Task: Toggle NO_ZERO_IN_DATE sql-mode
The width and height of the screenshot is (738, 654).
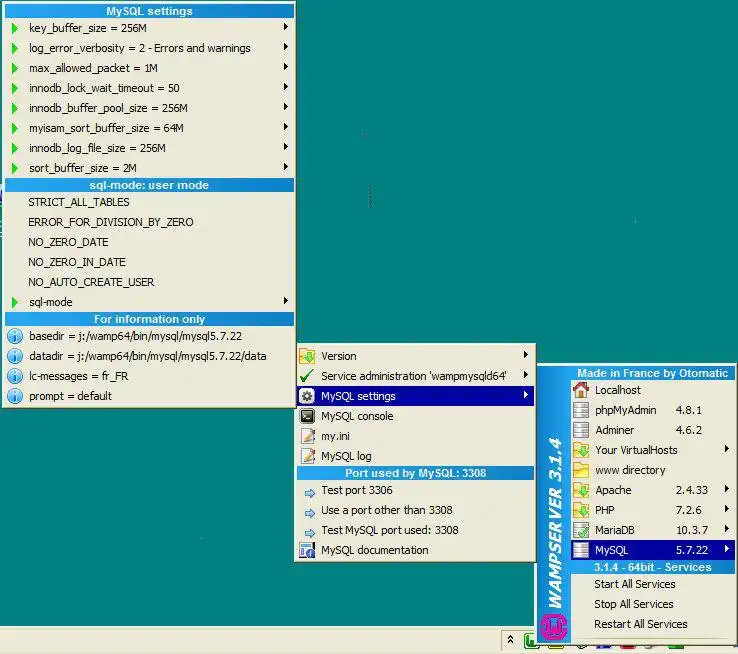Action: [149, 262]
